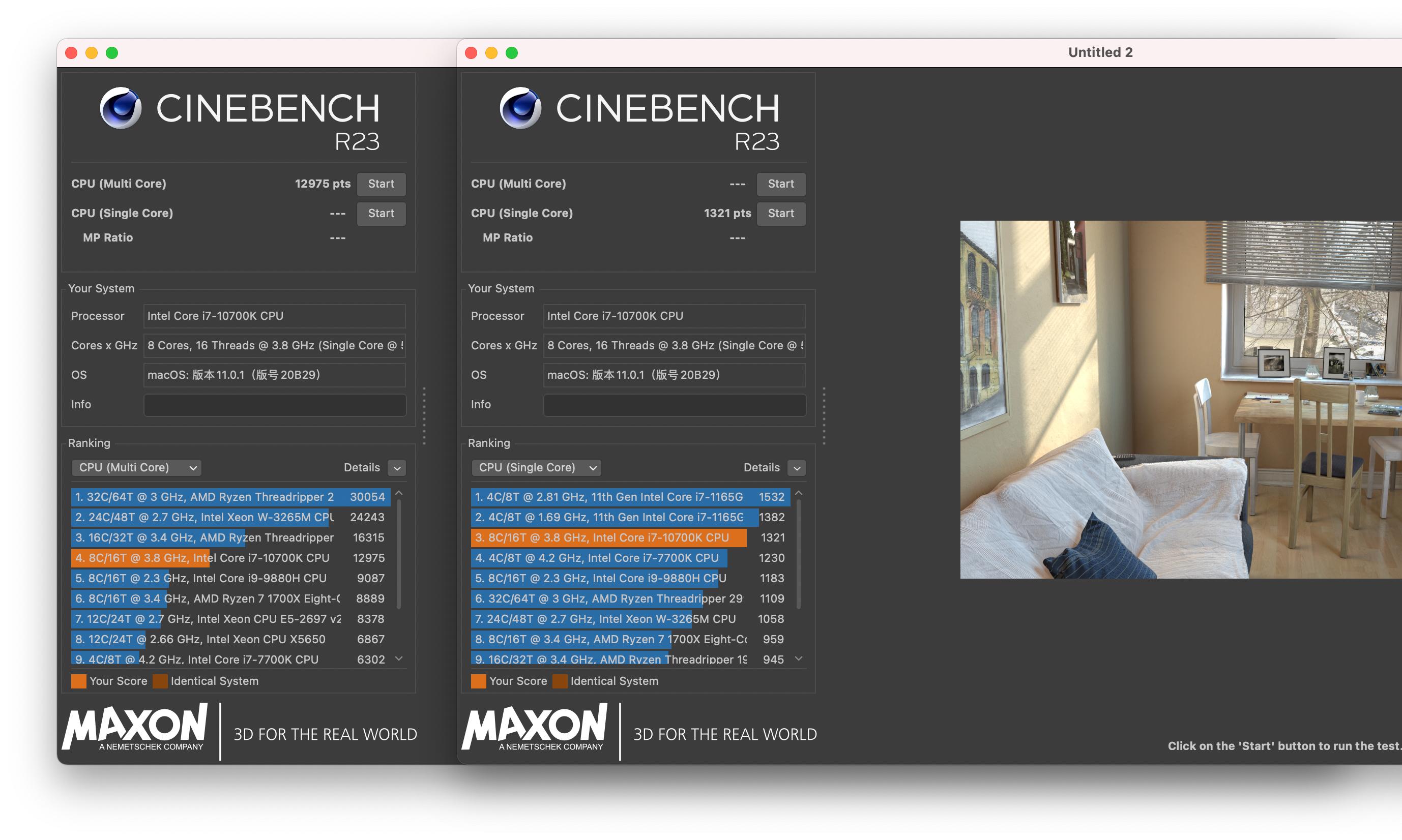Expand Details chevron in left ranking panel
This screenshot has height=840, width=1402.
coord(397,468)
